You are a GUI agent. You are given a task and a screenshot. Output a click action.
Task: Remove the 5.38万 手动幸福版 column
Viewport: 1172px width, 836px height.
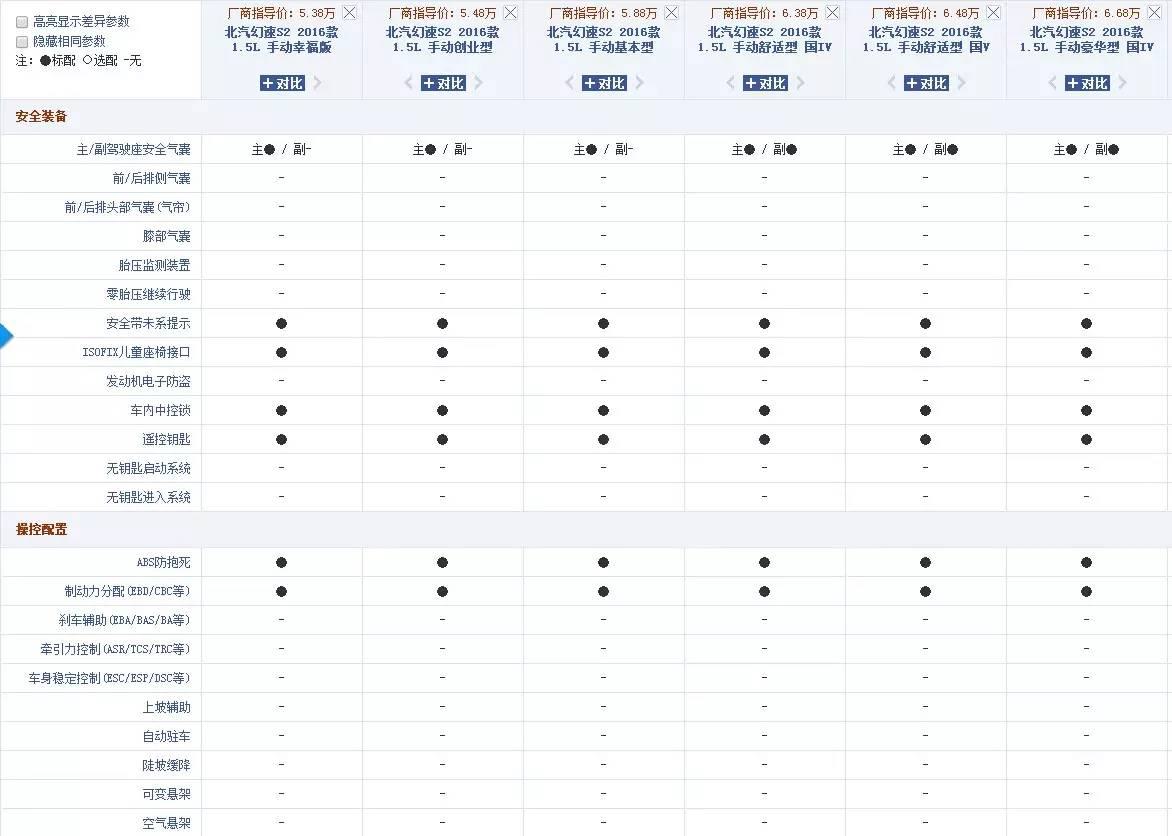pyautogui.click(x=349, y=13)
